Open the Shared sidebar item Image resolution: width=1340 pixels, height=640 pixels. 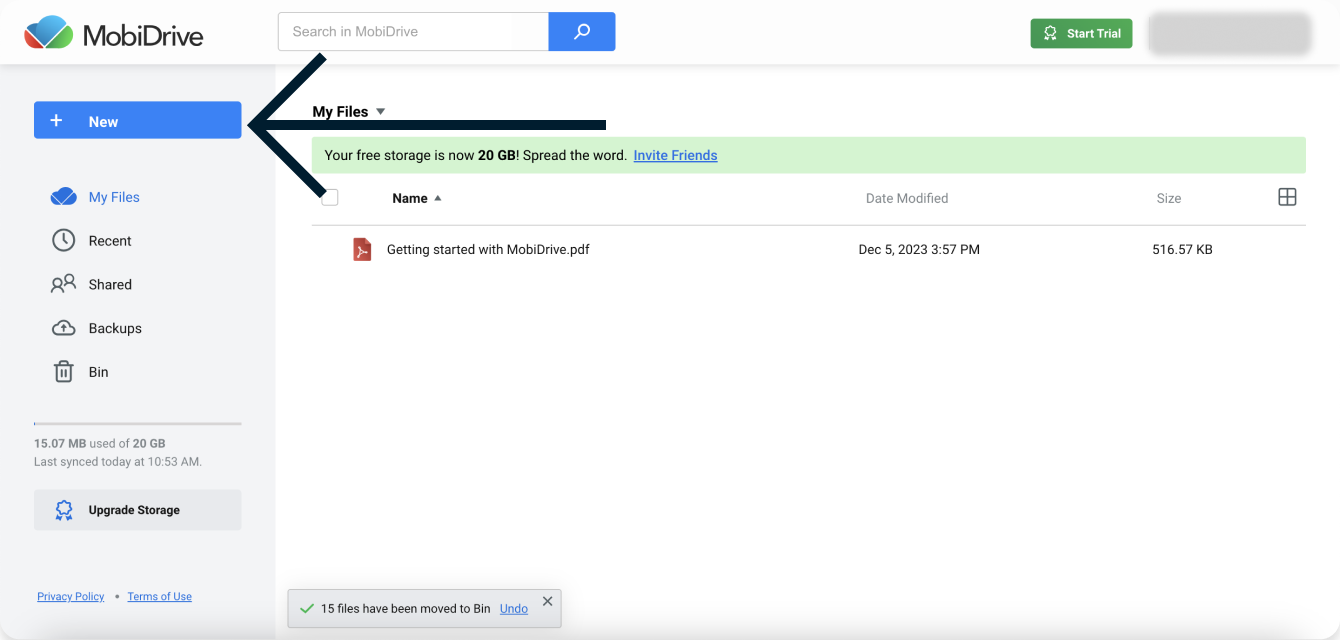tap(91, 285)
